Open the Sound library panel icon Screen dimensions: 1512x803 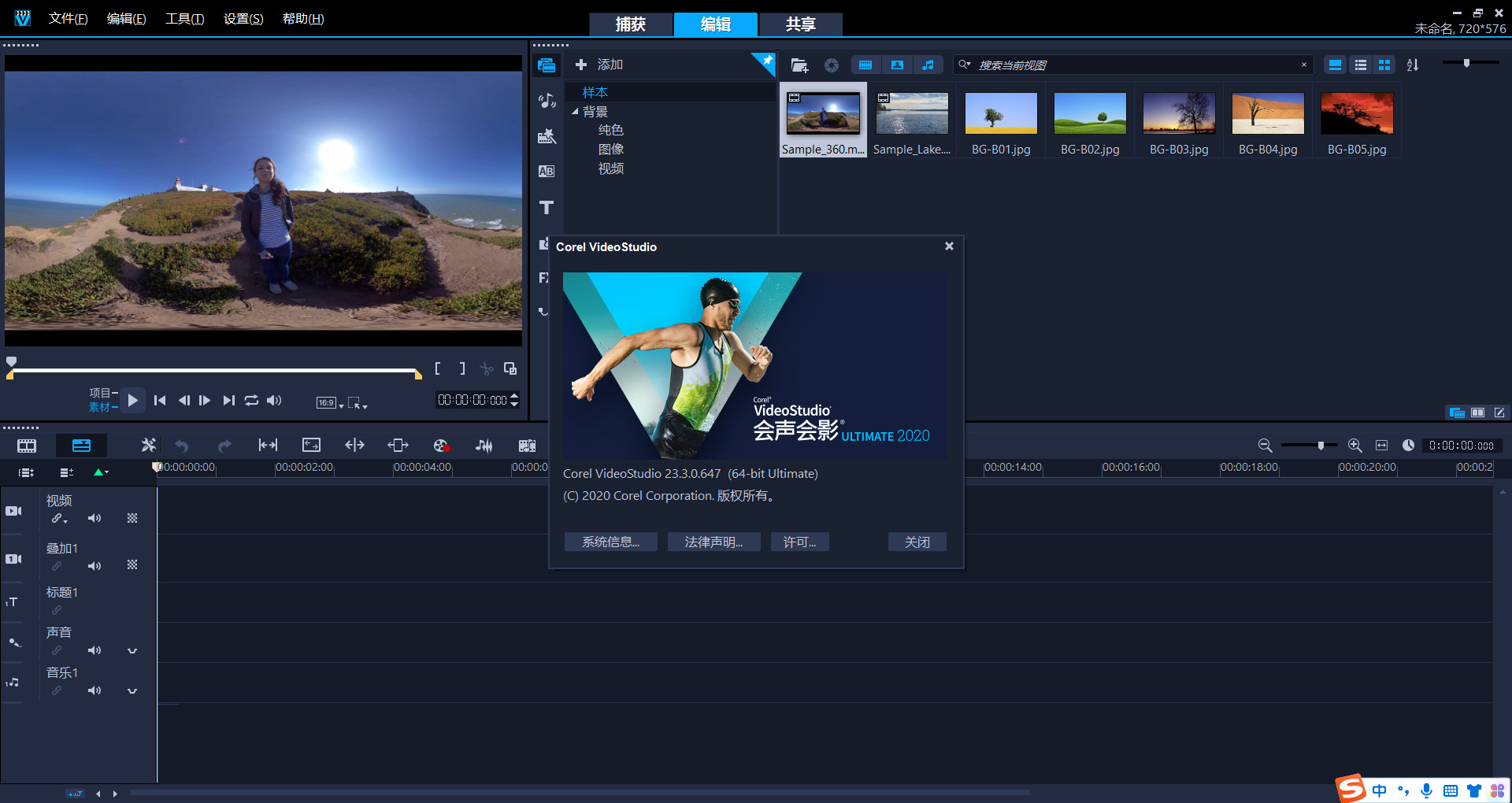547,101
